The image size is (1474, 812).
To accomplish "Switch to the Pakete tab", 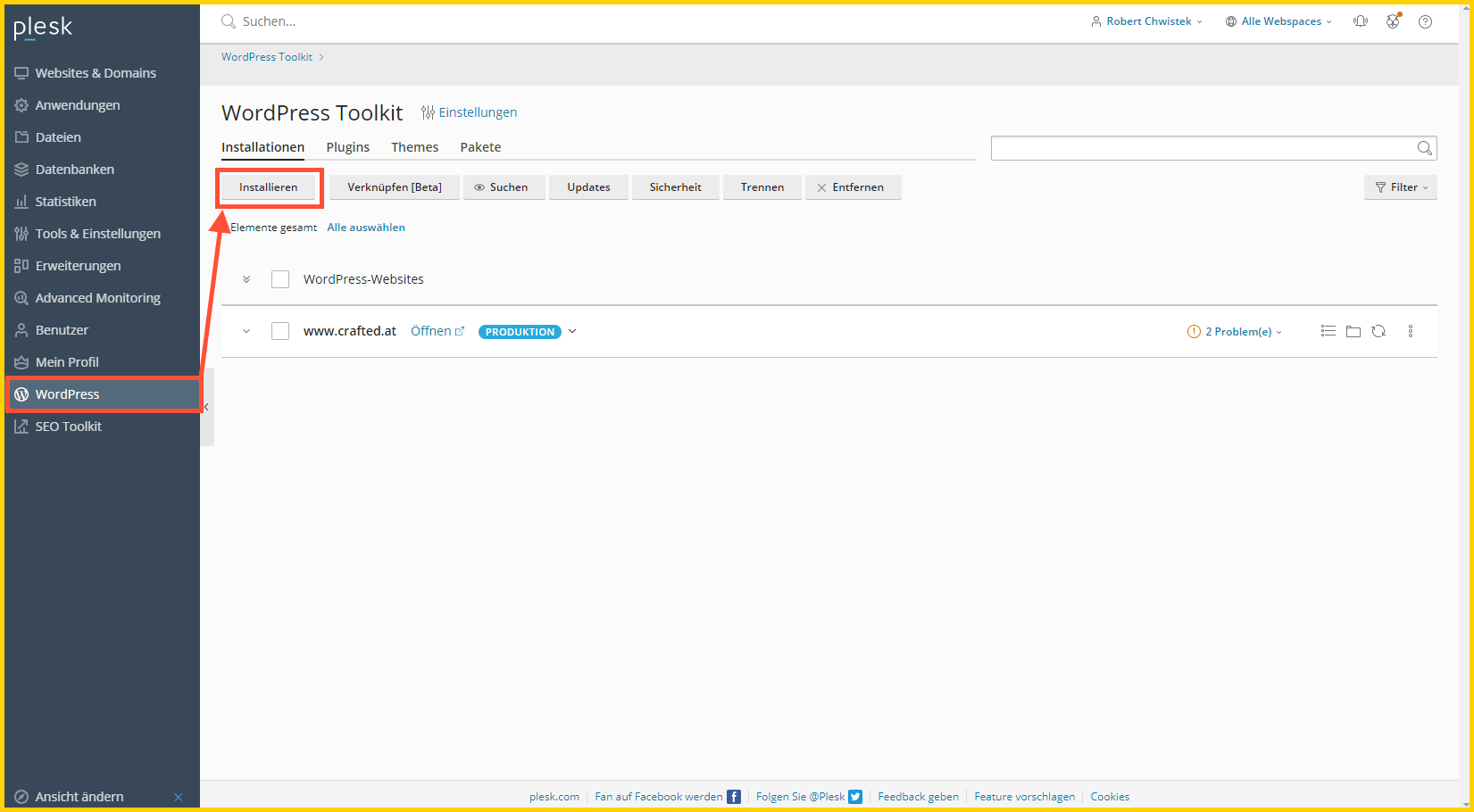I will [x=480, y=147].
